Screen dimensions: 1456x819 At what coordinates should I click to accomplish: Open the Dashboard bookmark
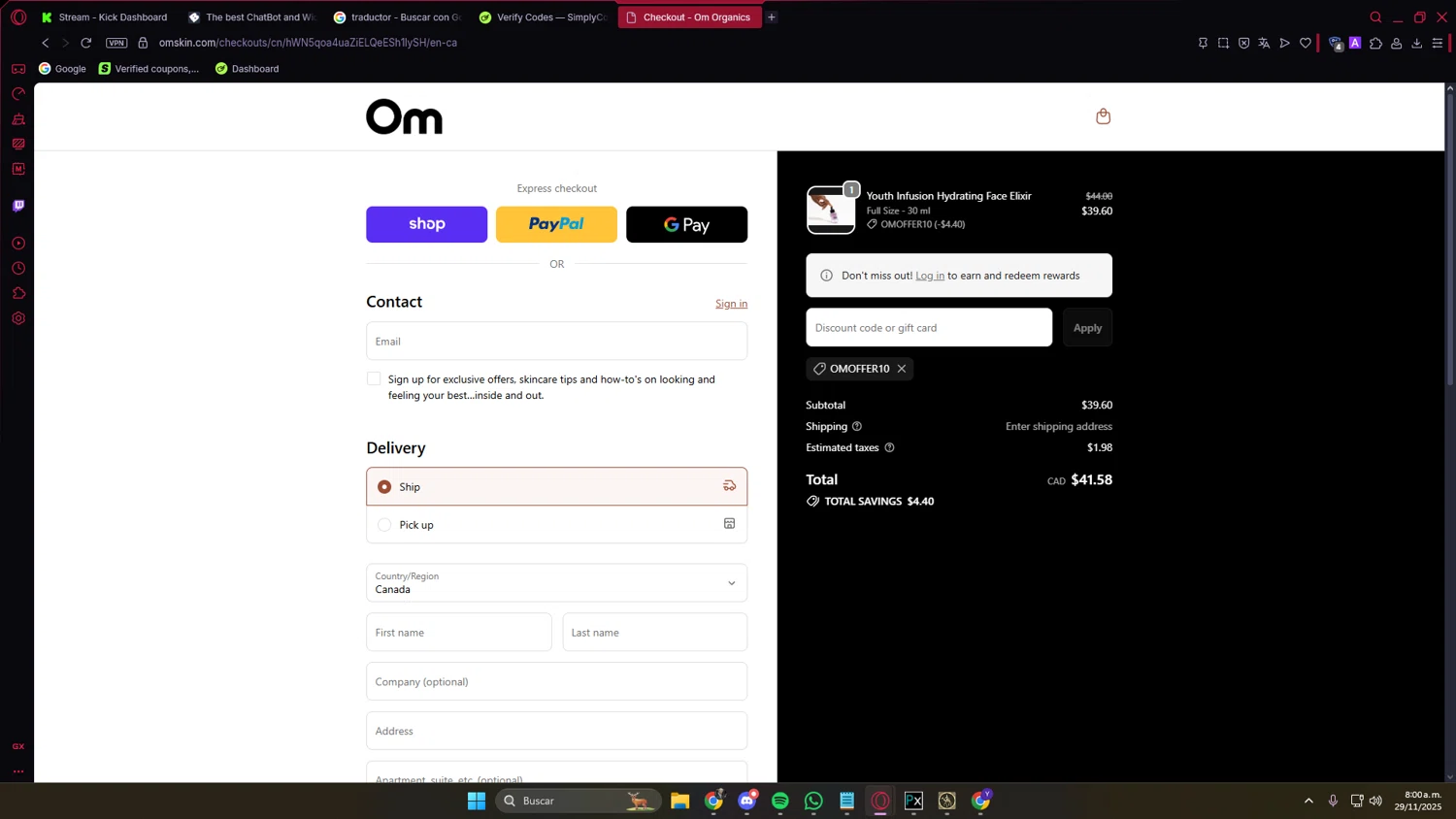[247, 69]
